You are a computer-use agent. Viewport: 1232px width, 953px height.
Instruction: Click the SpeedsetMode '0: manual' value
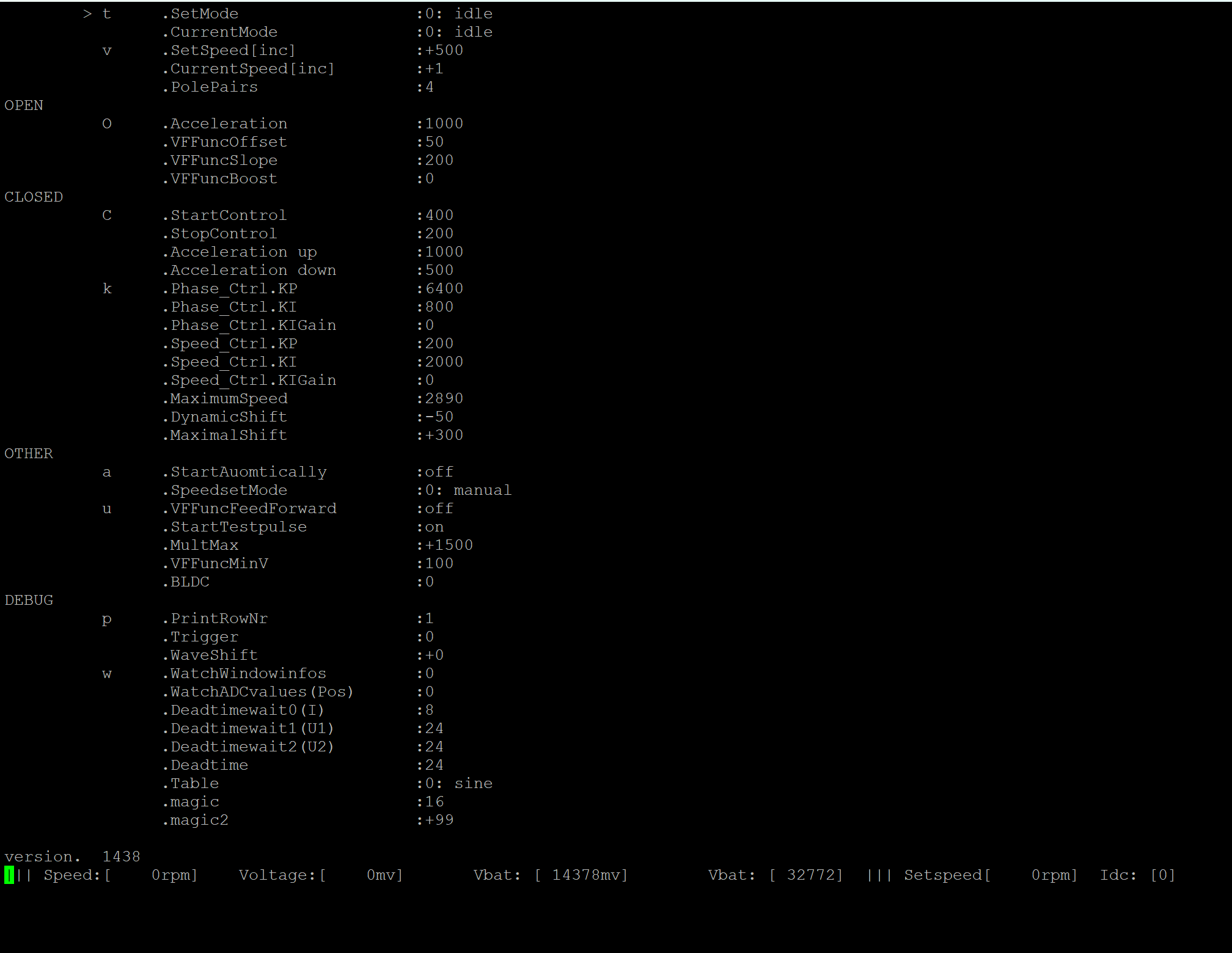(x=468, y=490)
